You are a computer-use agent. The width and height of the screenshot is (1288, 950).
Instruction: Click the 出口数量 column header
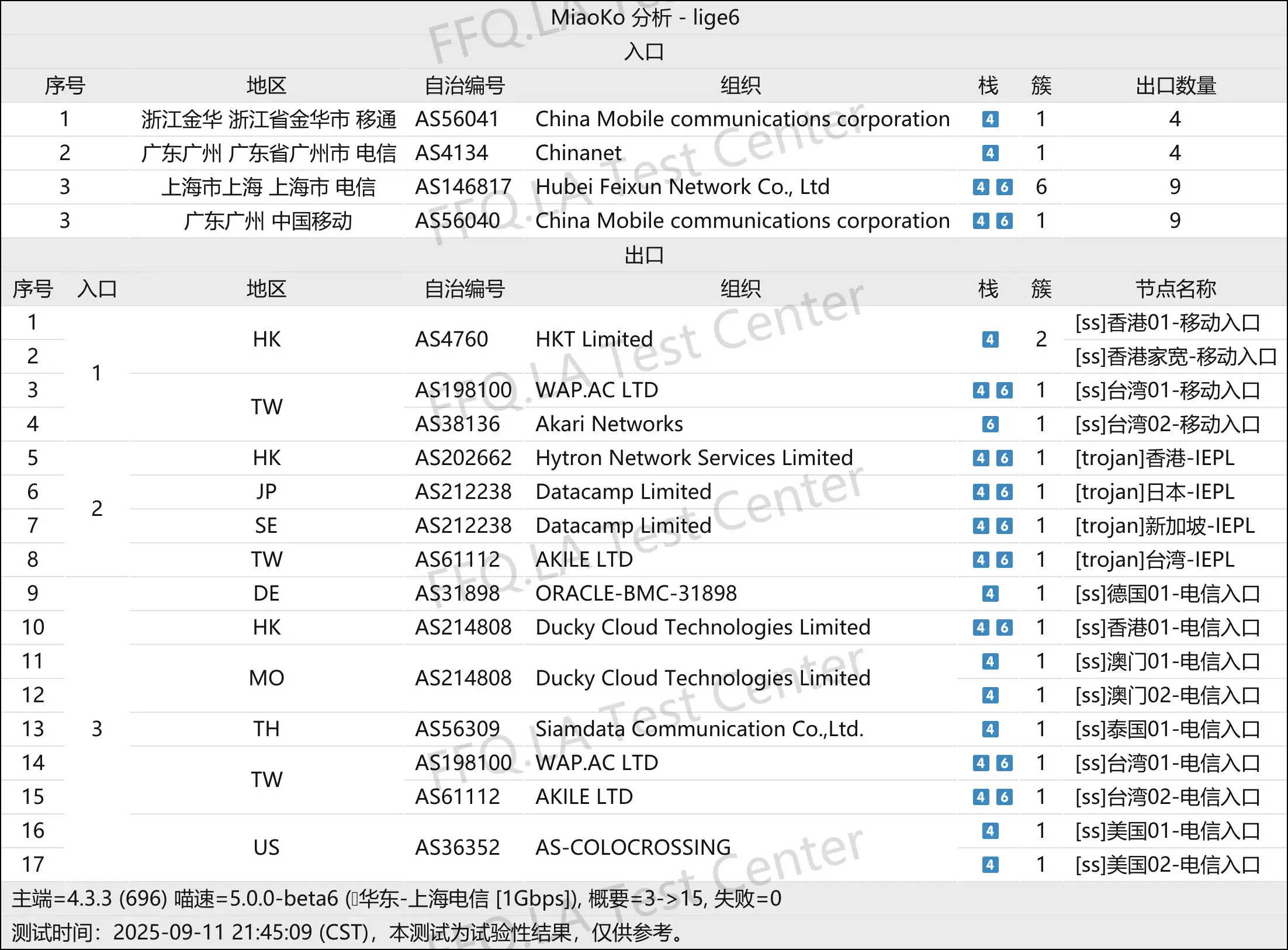pyautogui.click(x=1175, y=85)
